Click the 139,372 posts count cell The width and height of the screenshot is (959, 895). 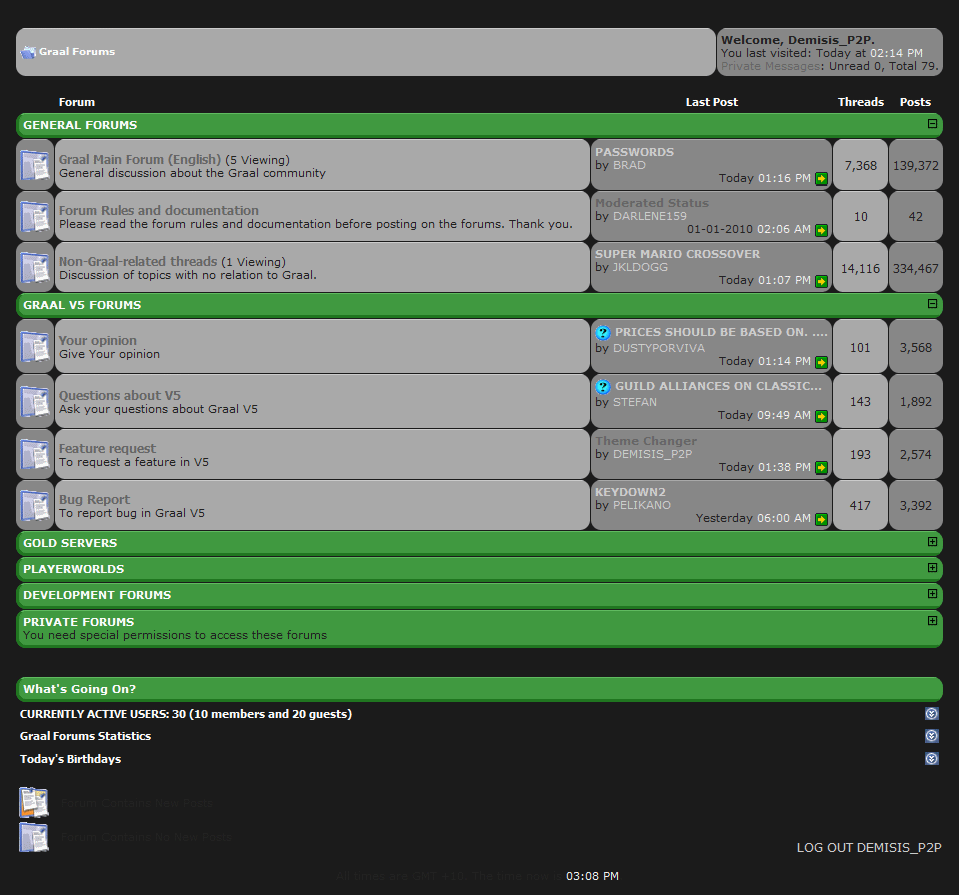[x=916, y=165]
